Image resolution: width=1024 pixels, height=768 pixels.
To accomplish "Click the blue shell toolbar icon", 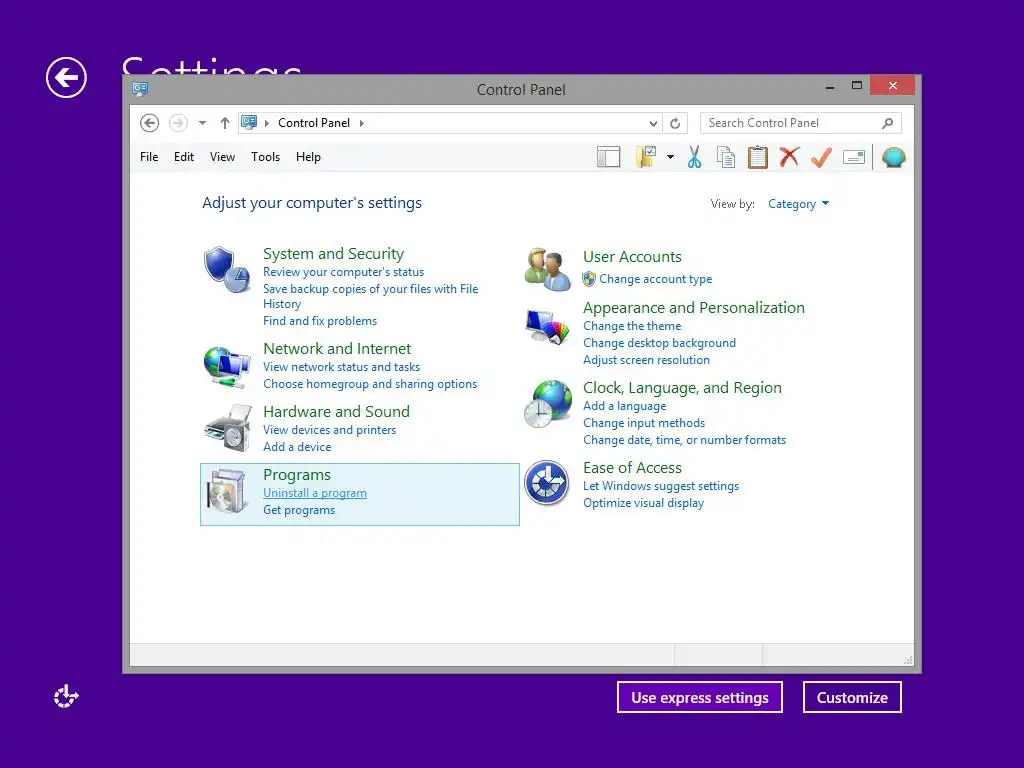I will 893,157.
